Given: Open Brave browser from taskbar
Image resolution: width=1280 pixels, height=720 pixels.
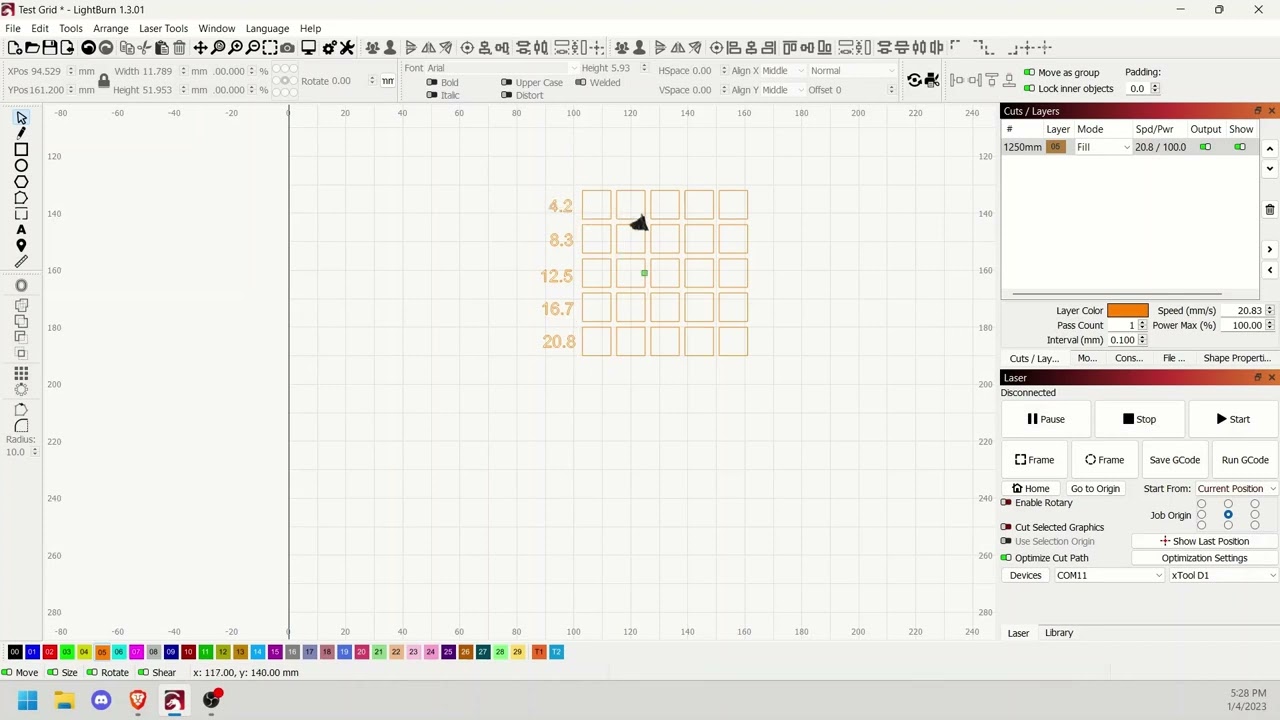Looking at the screenshot, I should (x=138, y=700).
